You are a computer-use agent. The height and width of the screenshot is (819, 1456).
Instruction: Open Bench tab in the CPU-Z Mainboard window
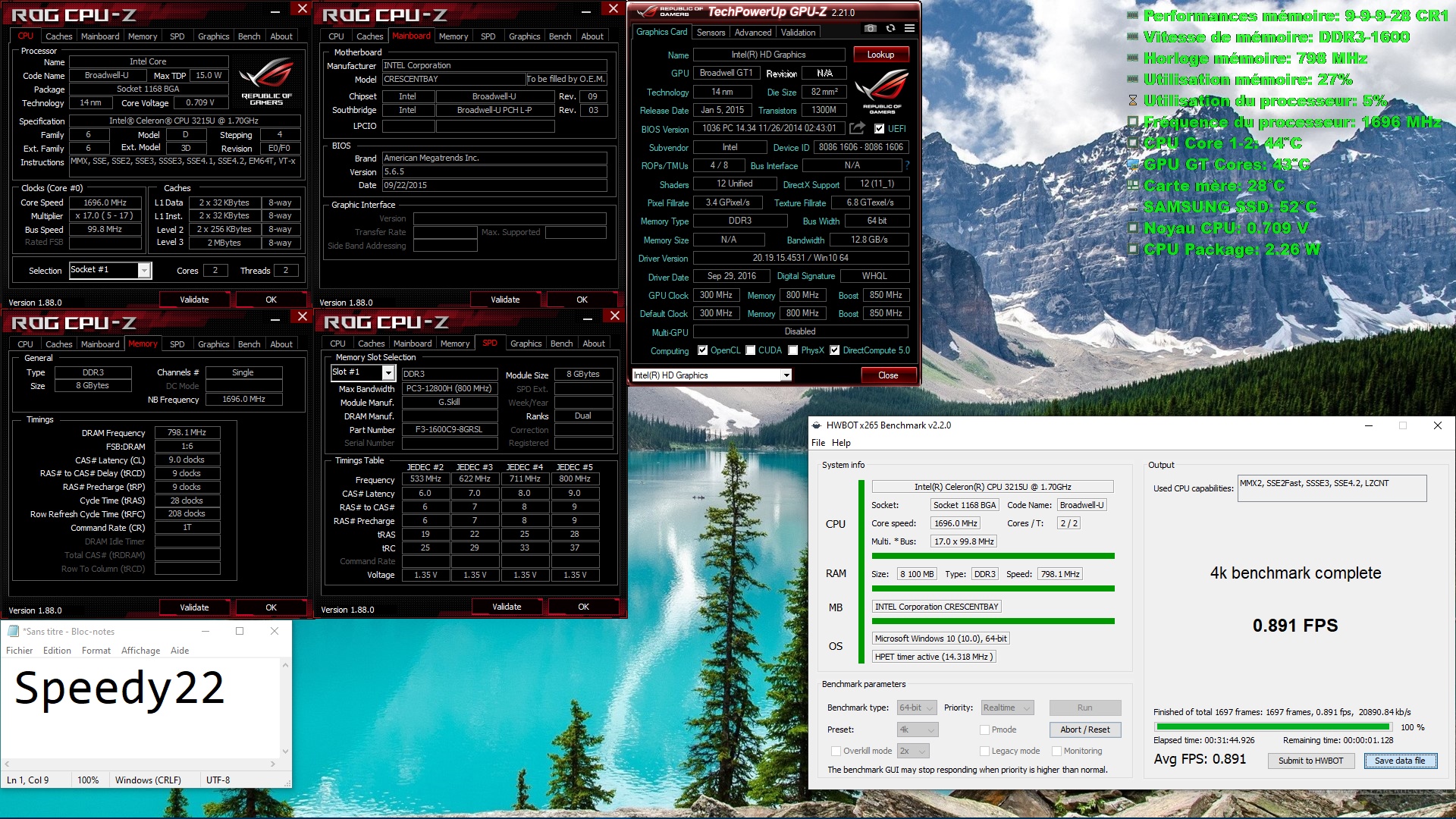pos(560,36)
